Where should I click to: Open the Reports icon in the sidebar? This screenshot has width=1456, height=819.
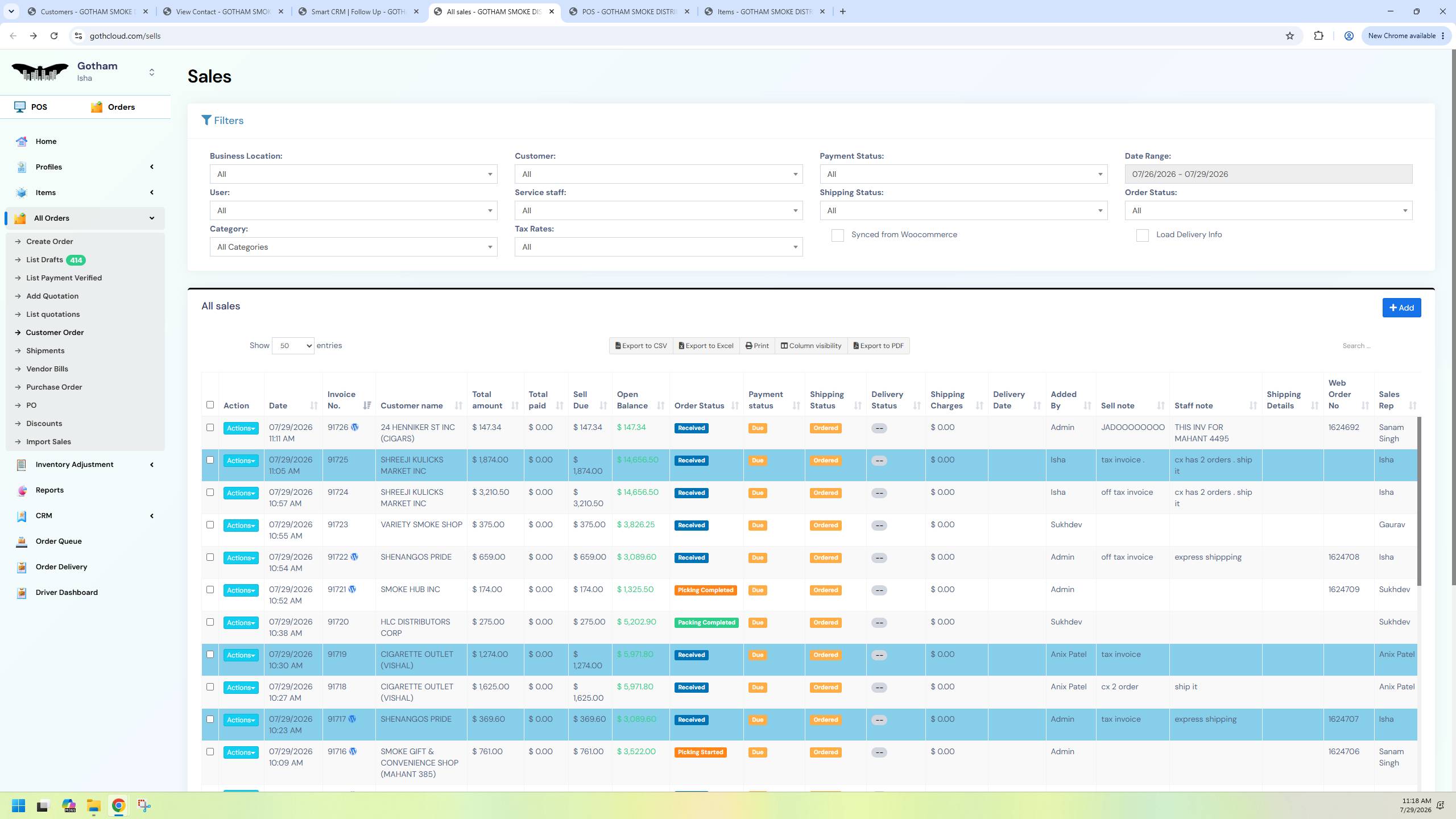(x=22, y=490)
